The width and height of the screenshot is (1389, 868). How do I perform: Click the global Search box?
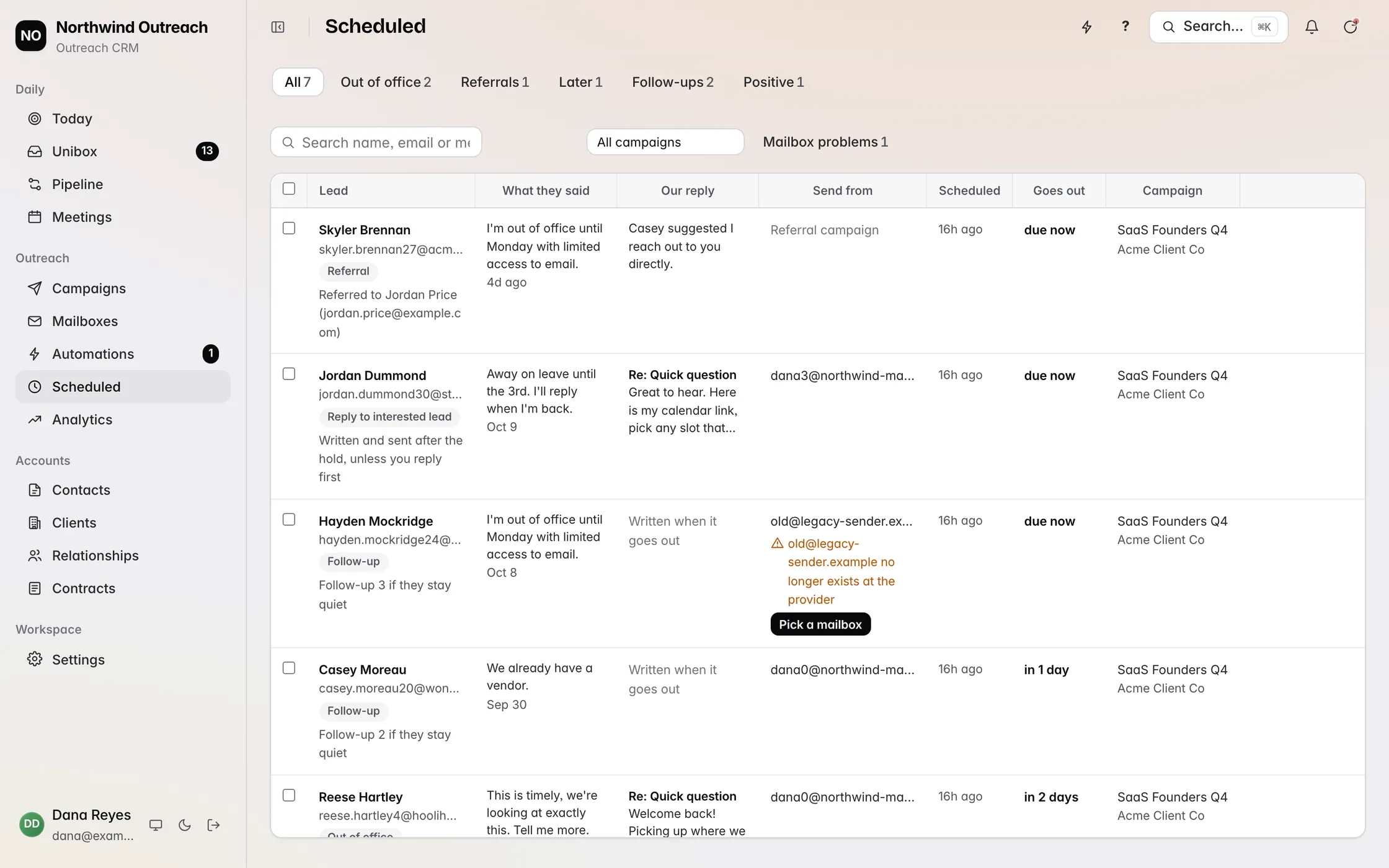[x=1218, y=27]
